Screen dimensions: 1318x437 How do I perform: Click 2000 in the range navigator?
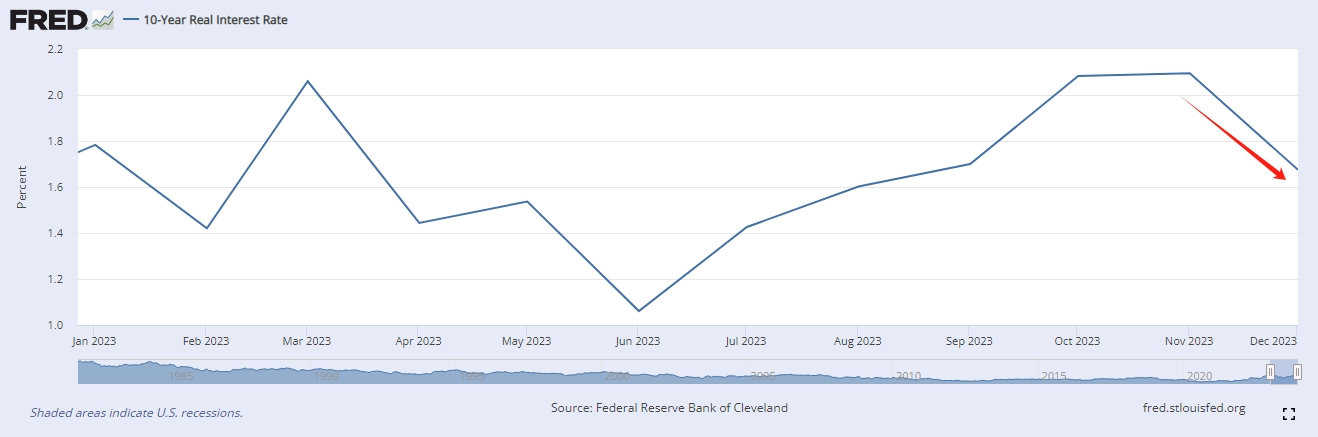[x=617, y=376]
